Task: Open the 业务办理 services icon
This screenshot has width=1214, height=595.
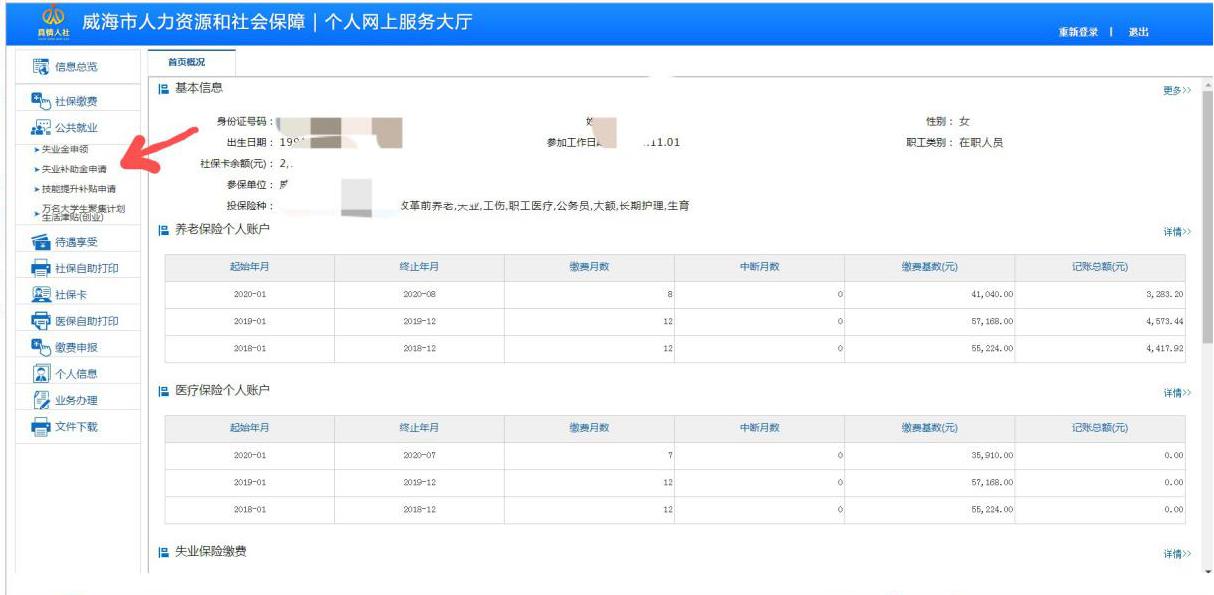Action: pos(41,400)
